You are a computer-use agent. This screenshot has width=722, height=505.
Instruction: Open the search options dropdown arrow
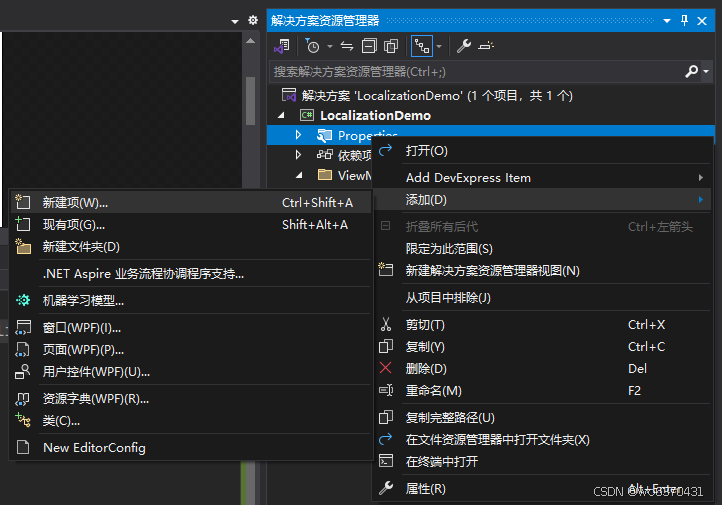pyautogui.click(x=706, y=72)
